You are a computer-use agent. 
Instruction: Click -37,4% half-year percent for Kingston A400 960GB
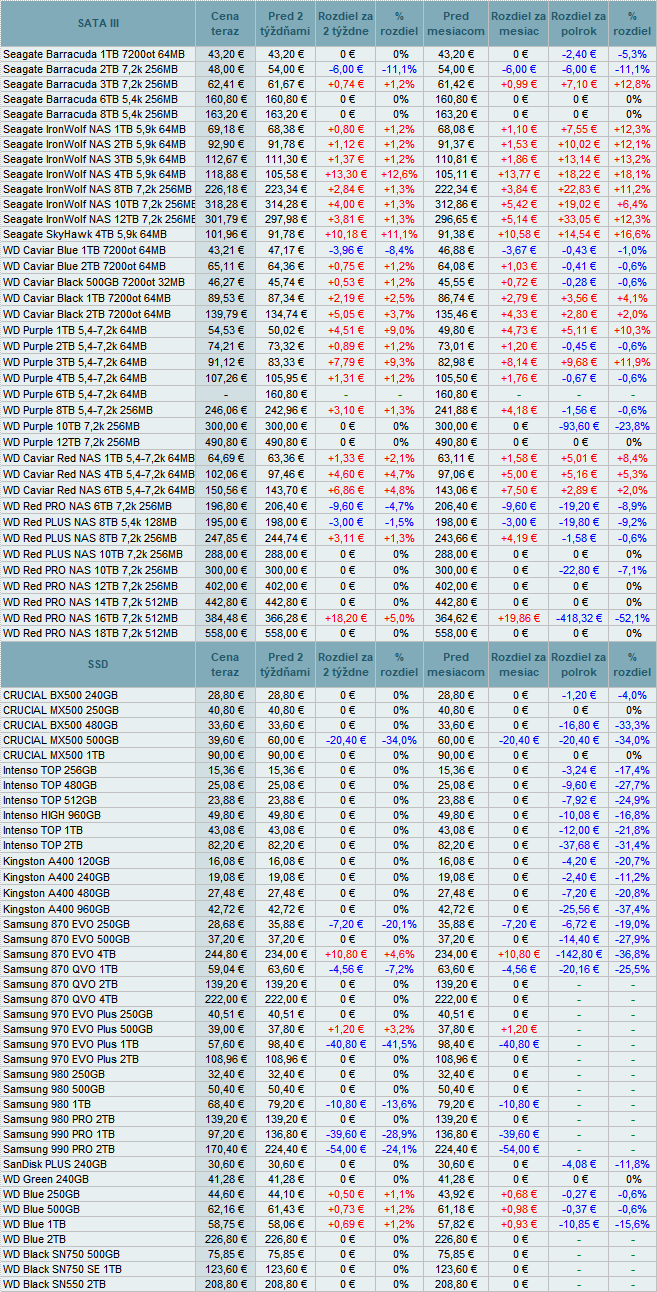(x=632, y=908)
